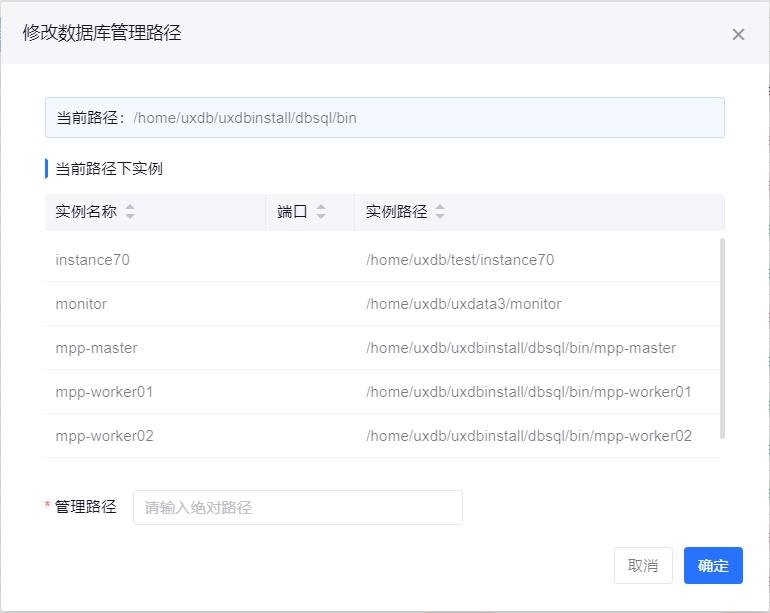
Task: Select the monitor instance name
Action: click(x=81, y=304)
